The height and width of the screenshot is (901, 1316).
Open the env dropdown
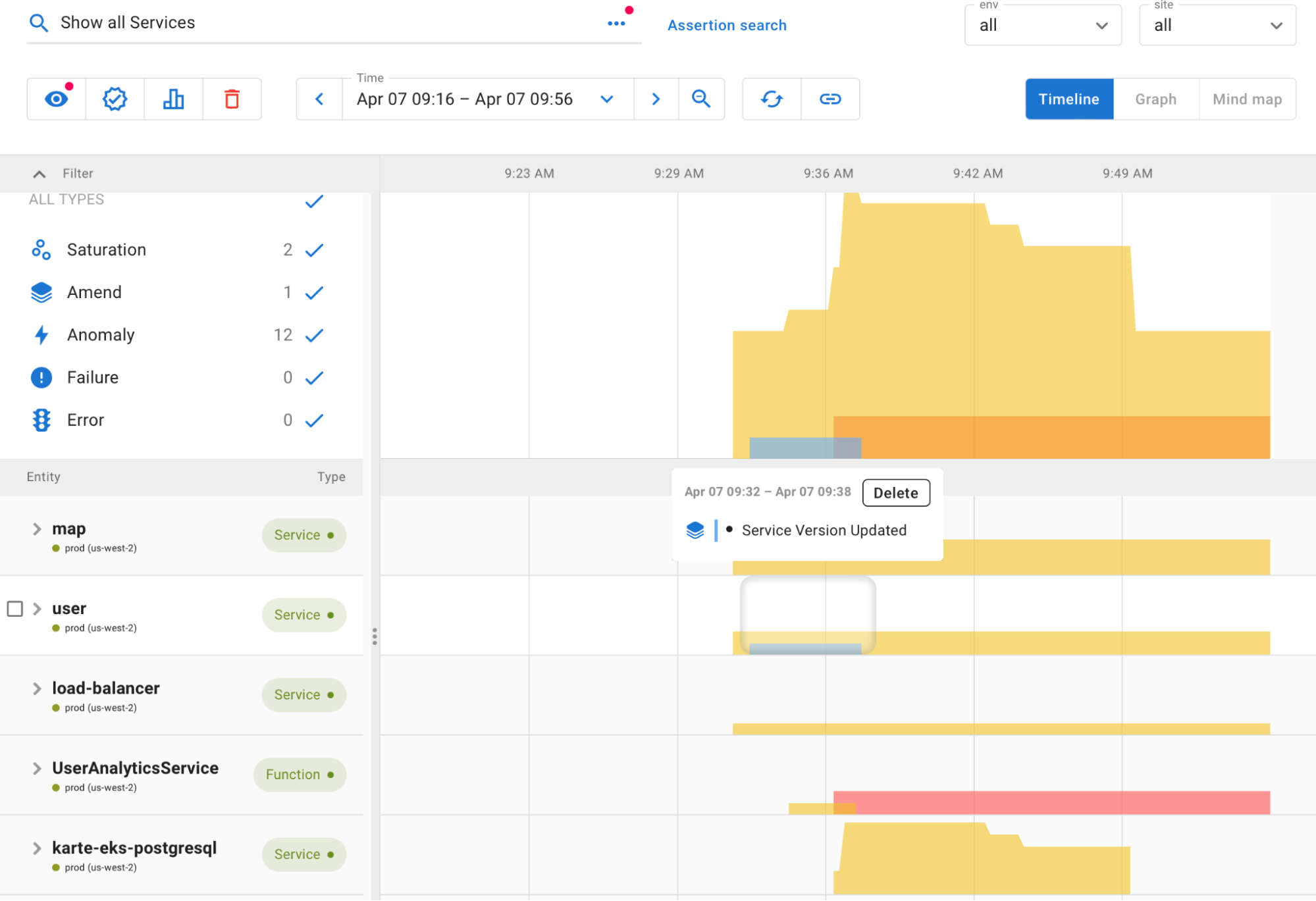coord(1043,26)
